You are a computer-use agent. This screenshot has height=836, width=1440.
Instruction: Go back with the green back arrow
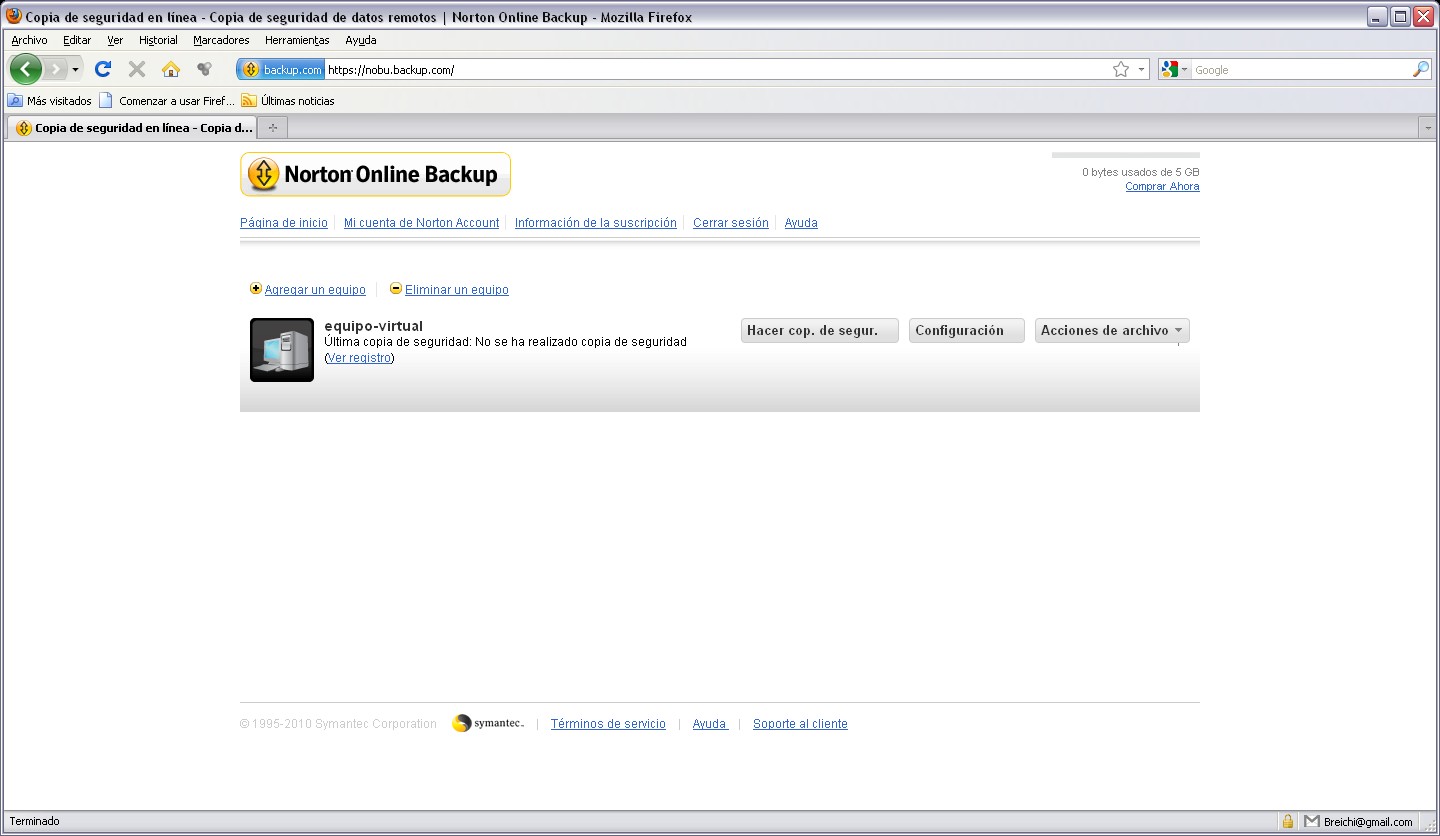click(x=26, y=69)
